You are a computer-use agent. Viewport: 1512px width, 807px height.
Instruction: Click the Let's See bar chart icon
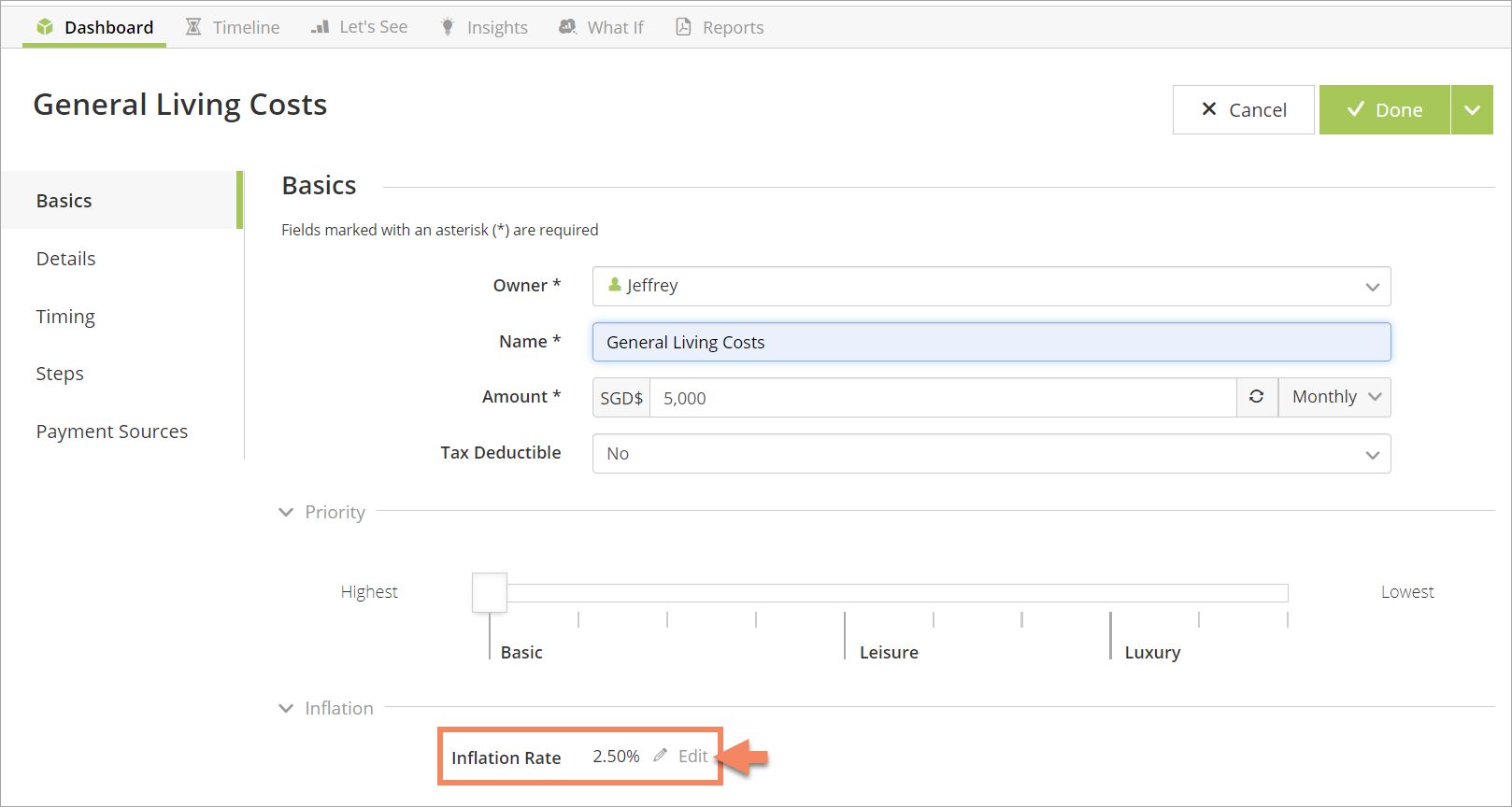321,27
